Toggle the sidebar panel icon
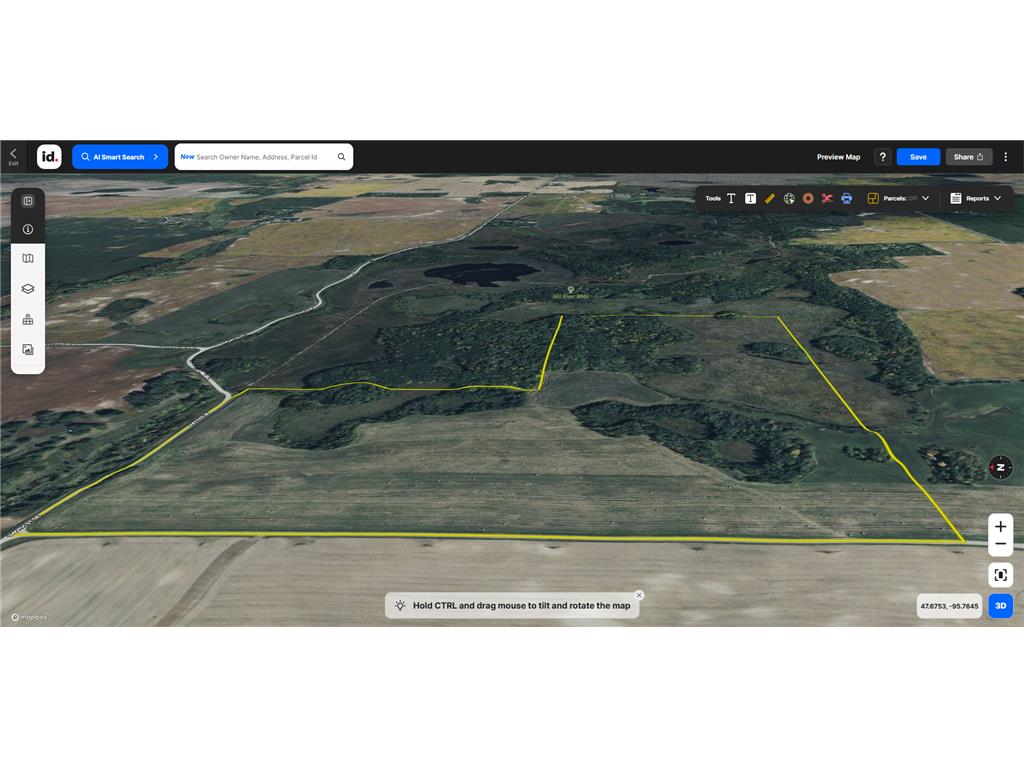This screenshot has height=768, width=1024. pyautogui.click(x=27, y=201)
